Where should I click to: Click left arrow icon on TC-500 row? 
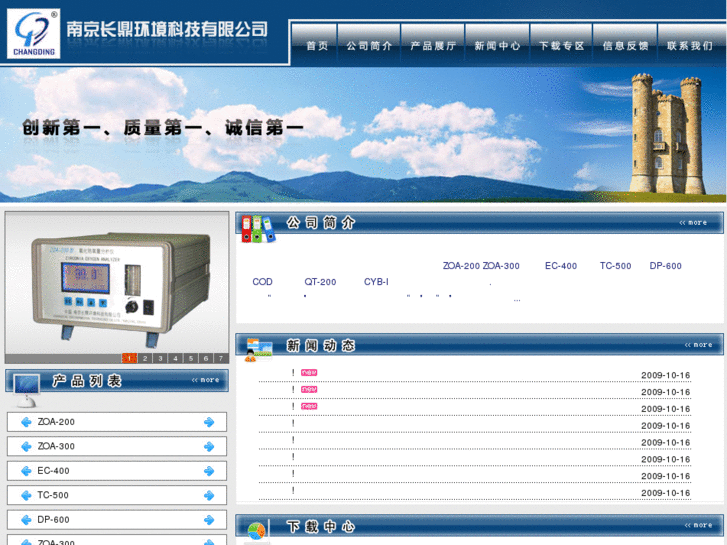(26, 496)
